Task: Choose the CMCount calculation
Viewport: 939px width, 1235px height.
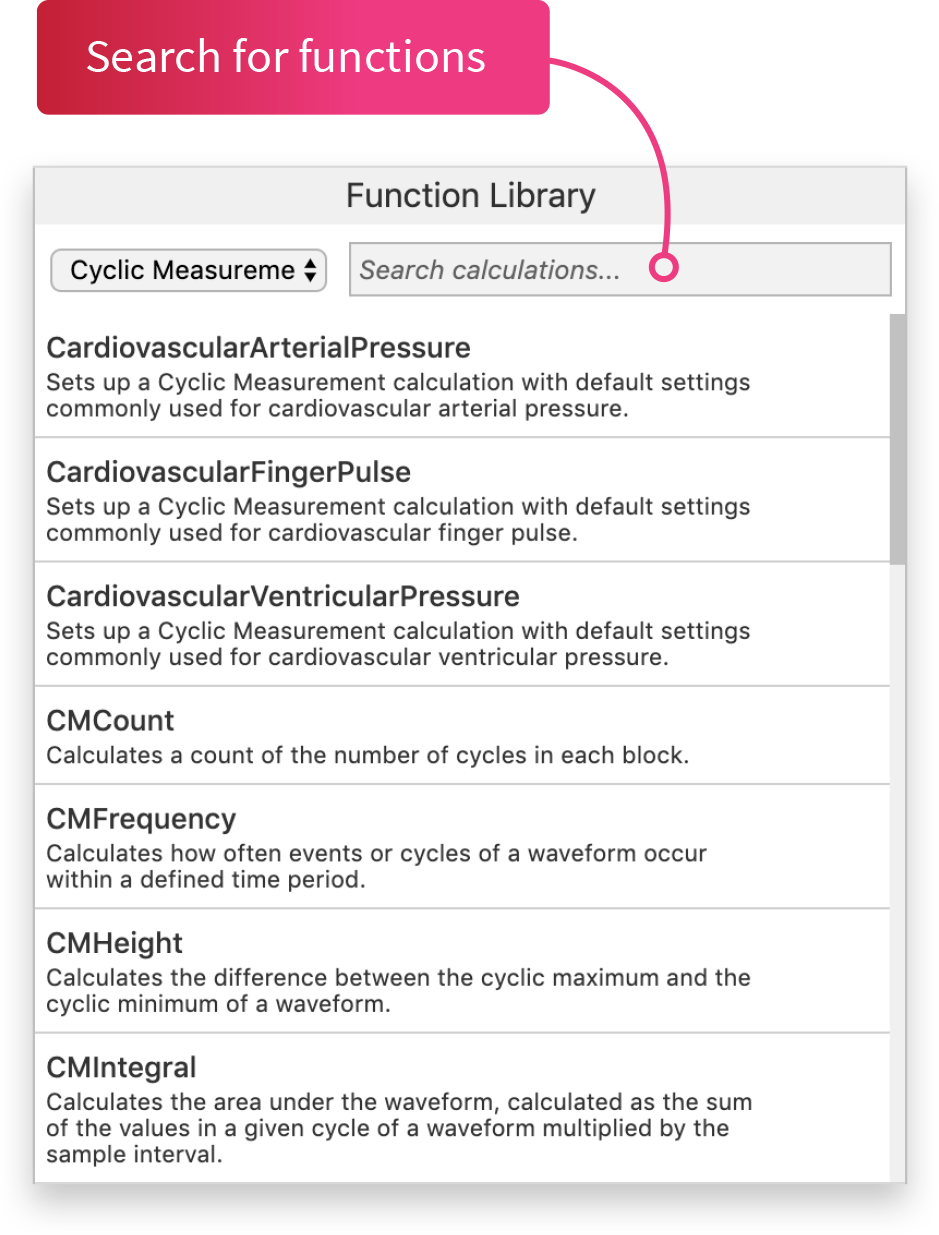Action: point(110,720)
